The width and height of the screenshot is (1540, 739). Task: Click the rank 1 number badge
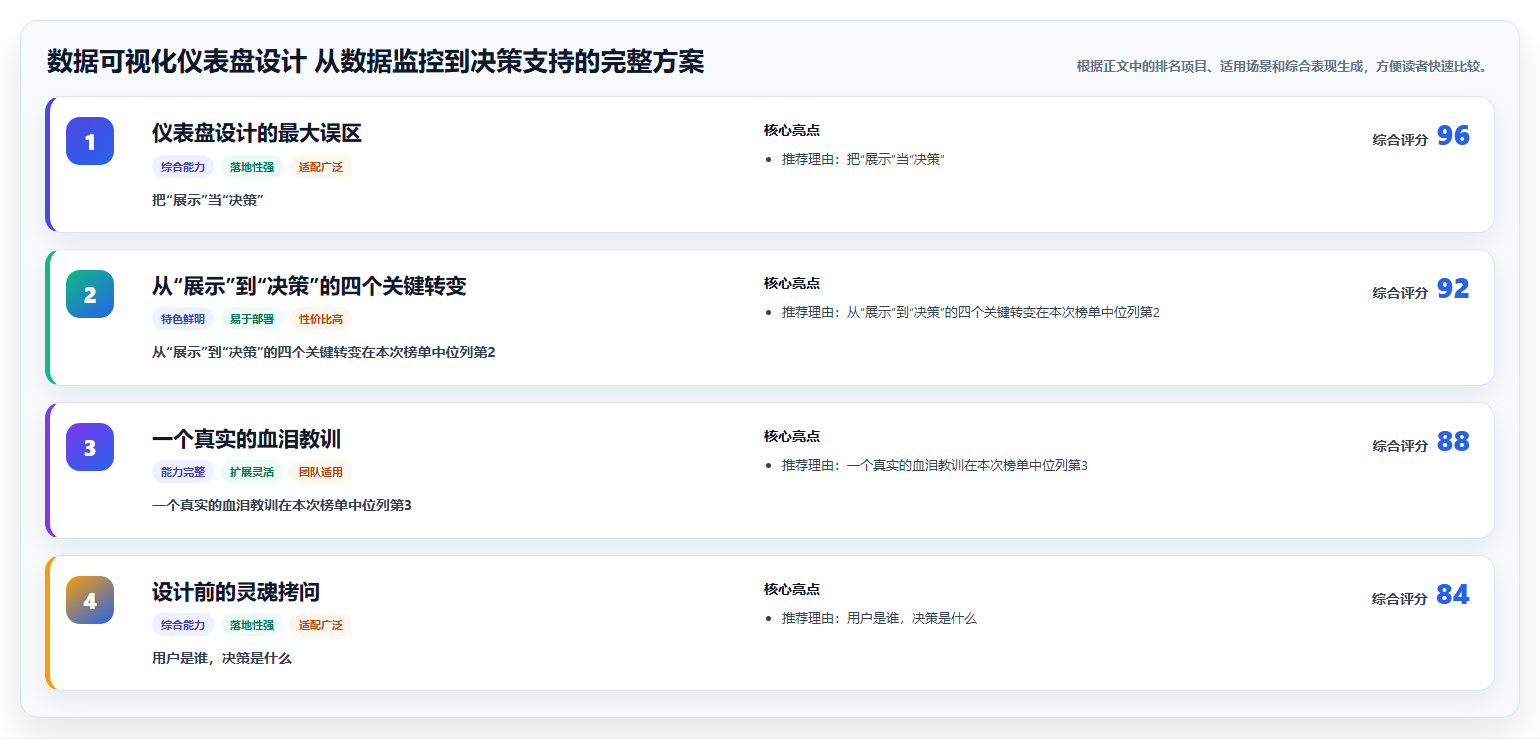click(x=90, y=141)
